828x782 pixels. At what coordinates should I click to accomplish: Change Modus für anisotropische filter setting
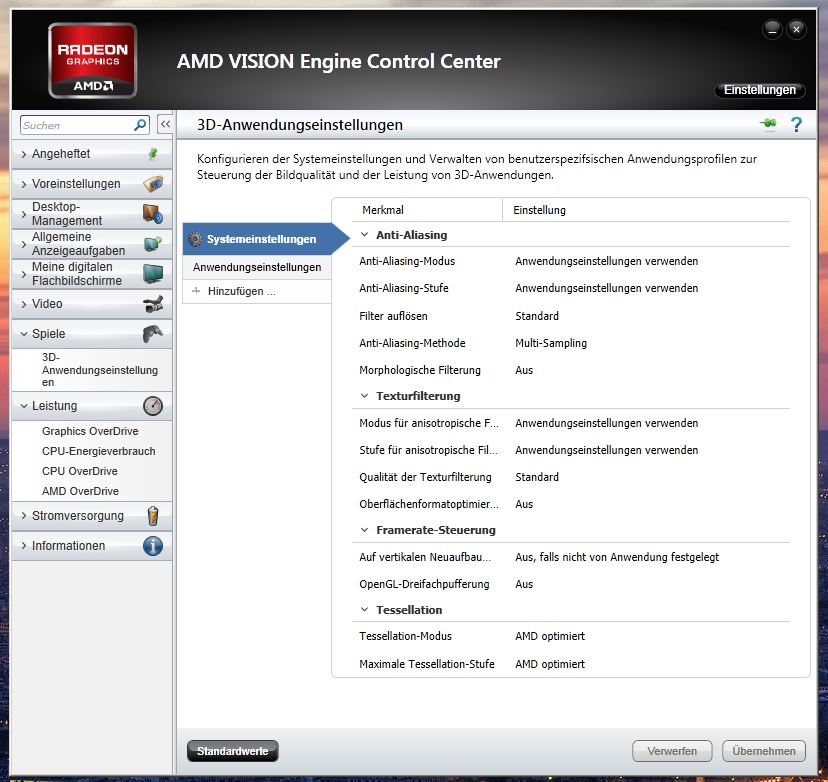(x=607, y=423)
